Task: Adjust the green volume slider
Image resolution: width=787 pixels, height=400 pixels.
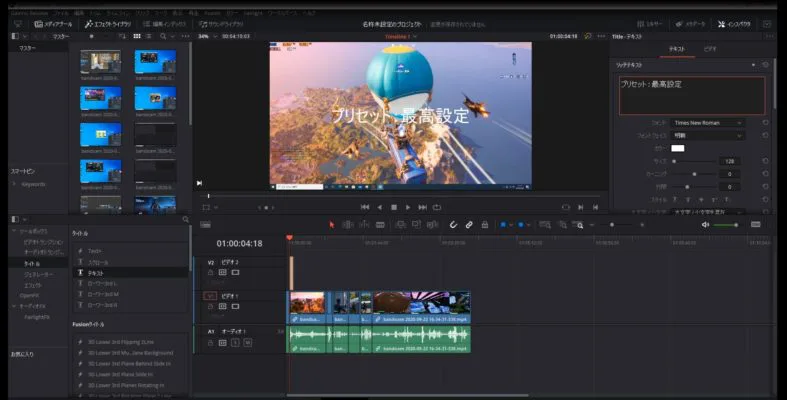Action: 726,225
